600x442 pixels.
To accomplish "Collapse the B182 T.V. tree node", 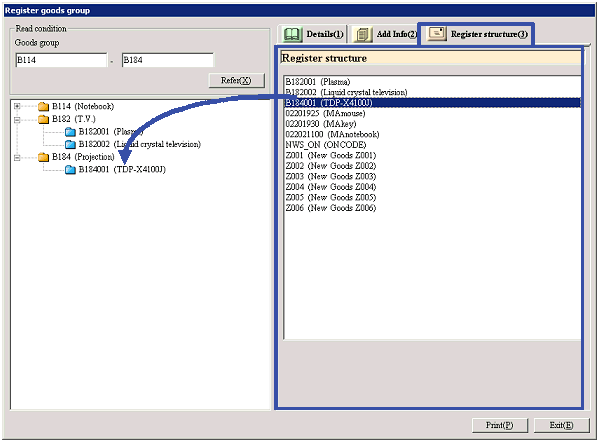I will [x=18, y=119].
